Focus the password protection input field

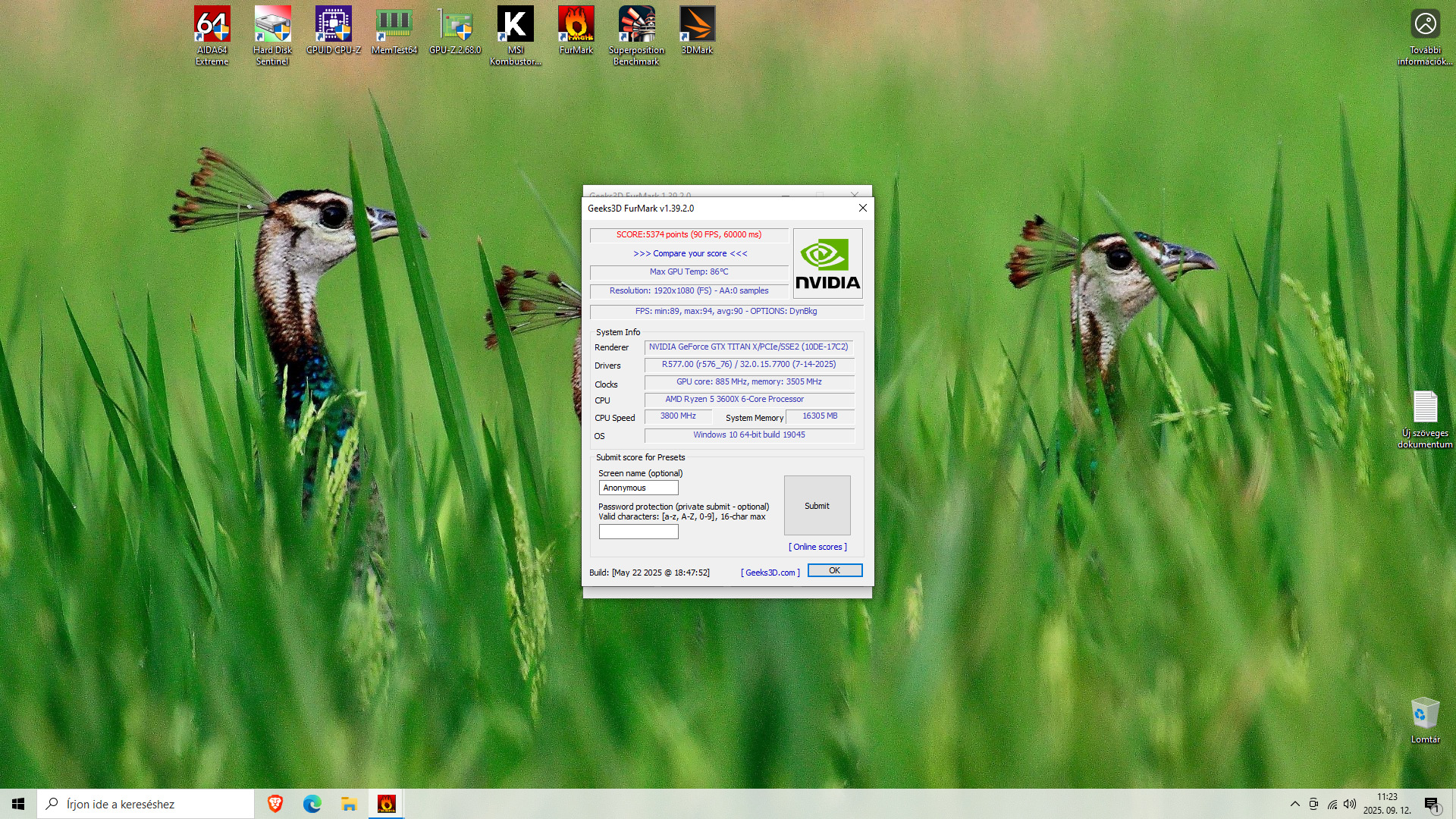pyautogui.click(x=639, y=532)
